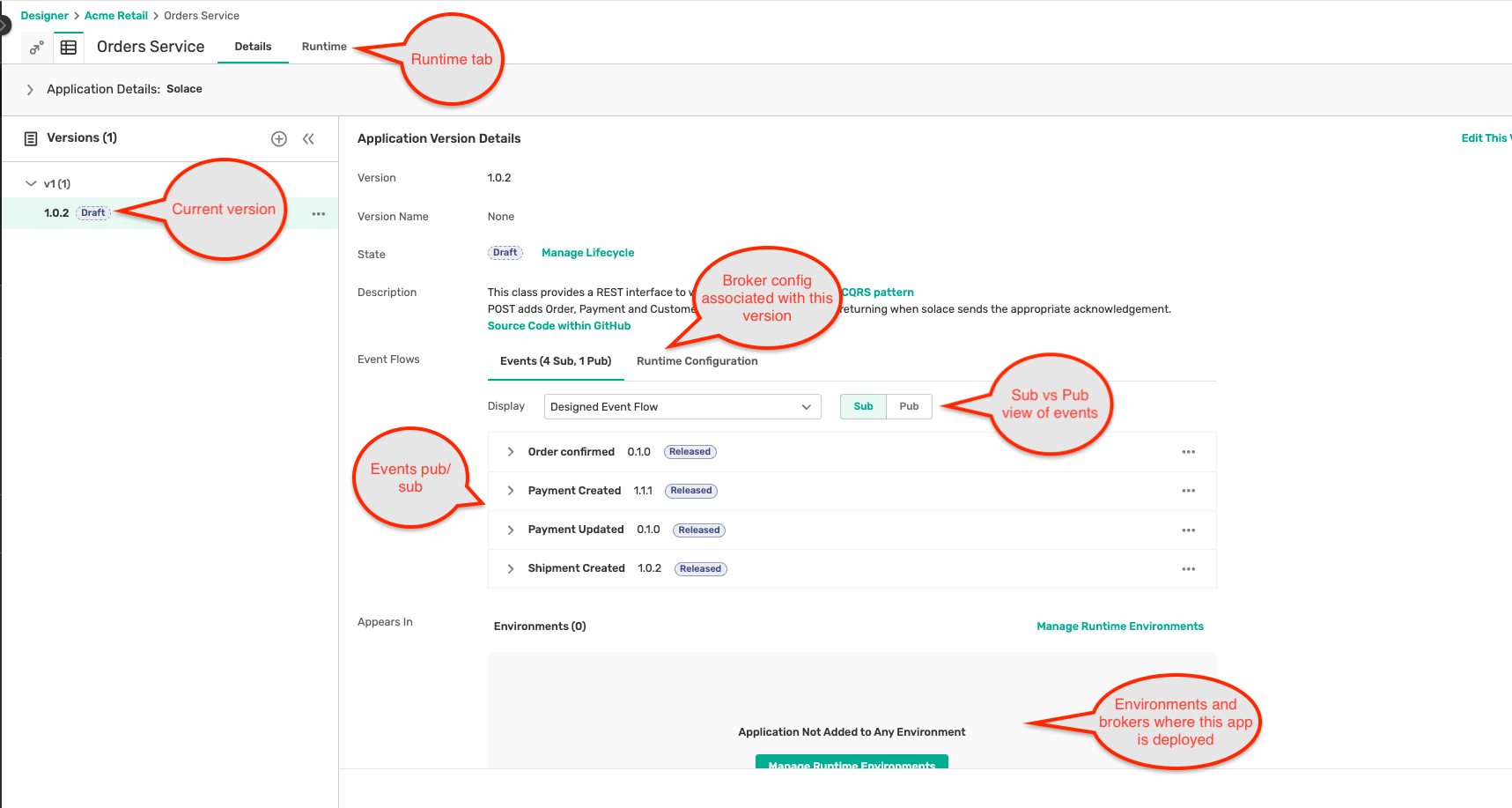Expand the Payment Created event row
Viewport: 1512px width, 808px height.
[x=511, y=491]
